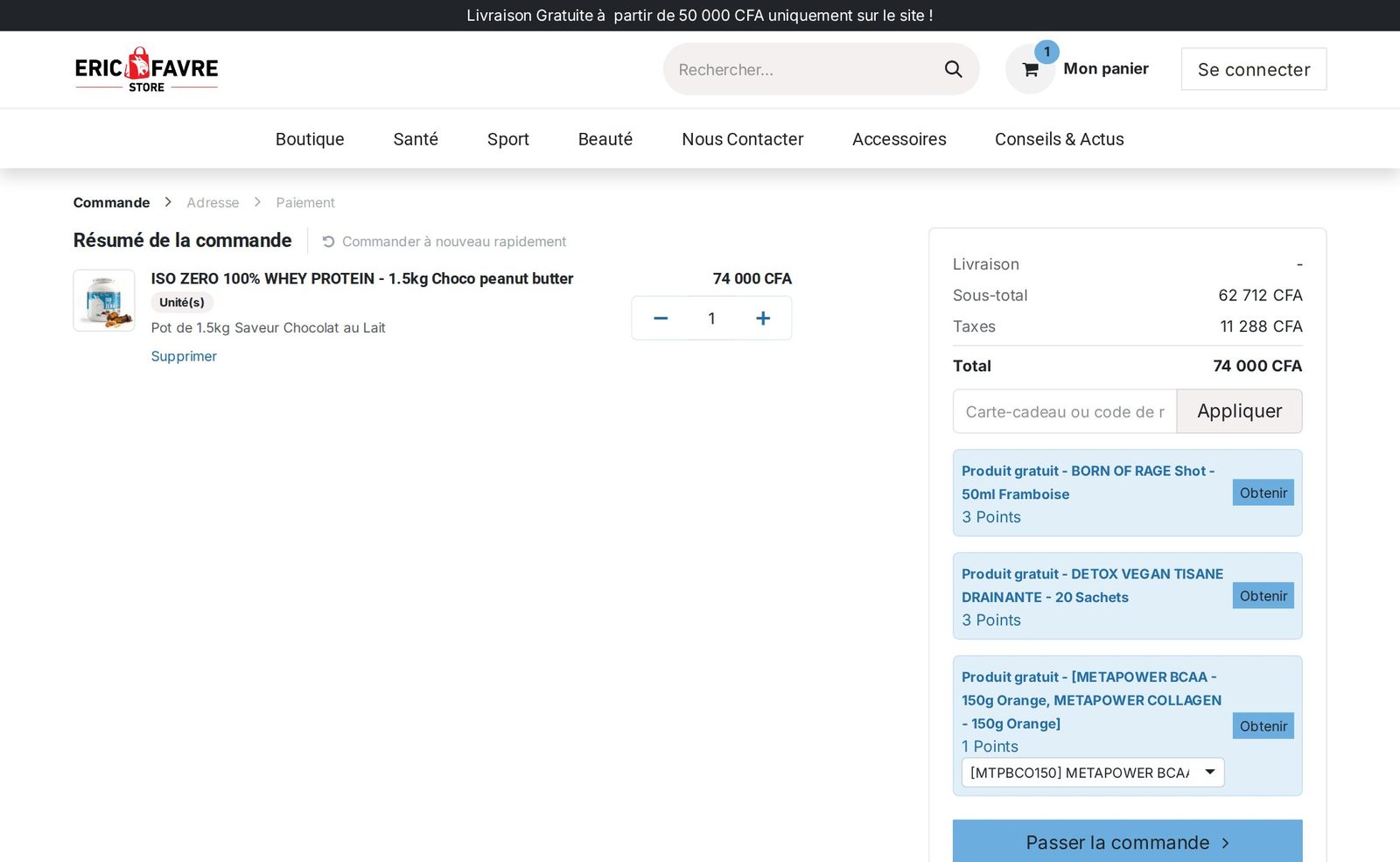Expand the METAPOWER BCAA variant dropdown
Viewport: 1400px width, 862px height.
point(1092,773)
